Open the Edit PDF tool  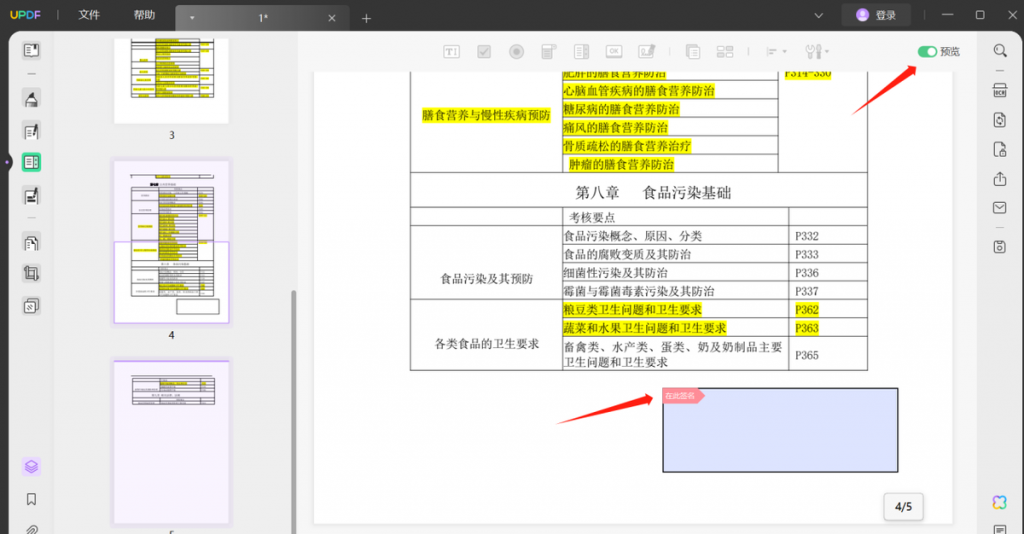click(x=31, y=131)
